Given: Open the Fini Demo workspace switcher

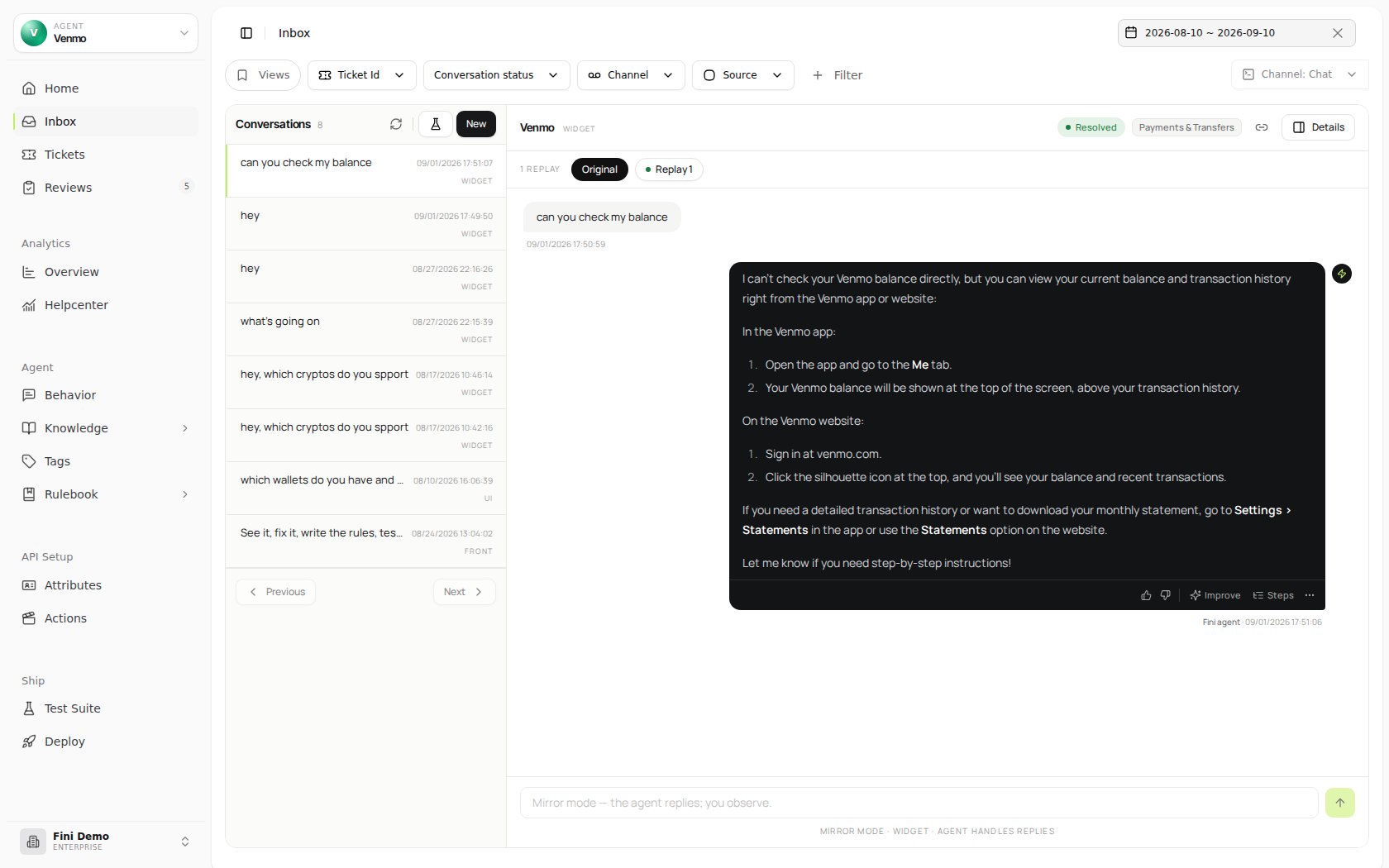Looking at the screenshot, I should [106, 842].
